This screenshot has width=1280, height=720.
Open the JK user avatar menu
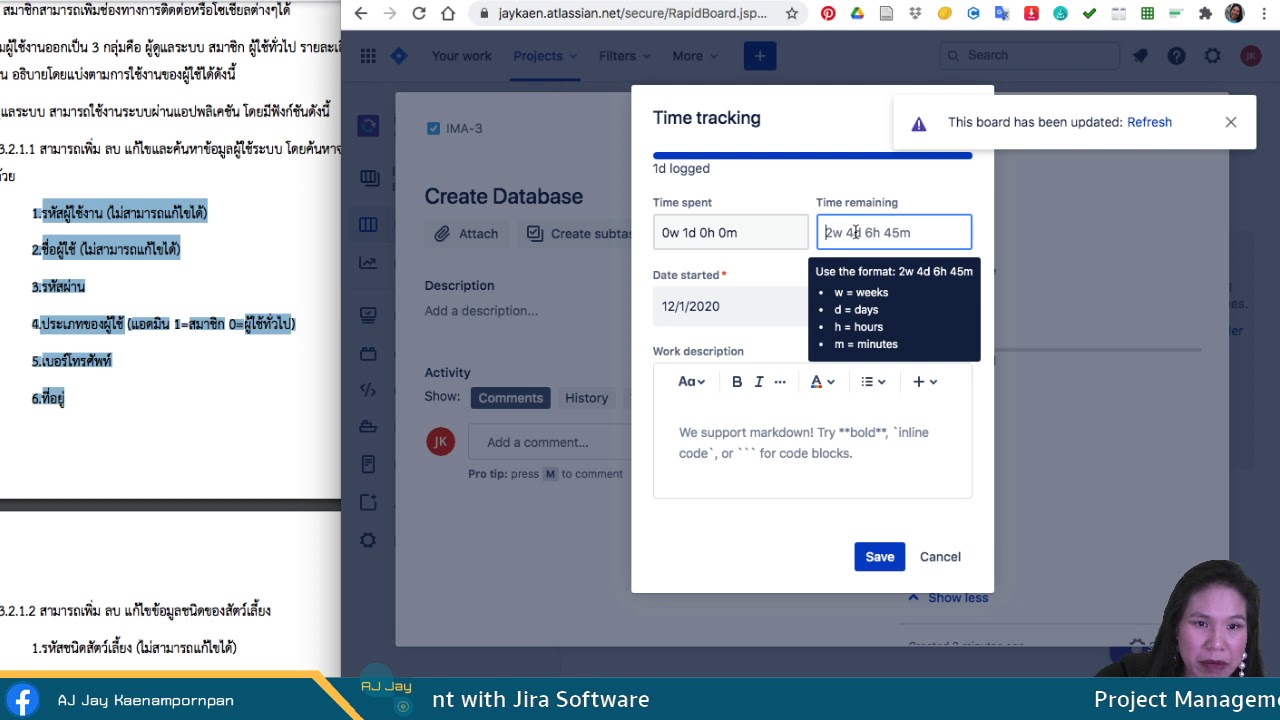[1251, 56]
